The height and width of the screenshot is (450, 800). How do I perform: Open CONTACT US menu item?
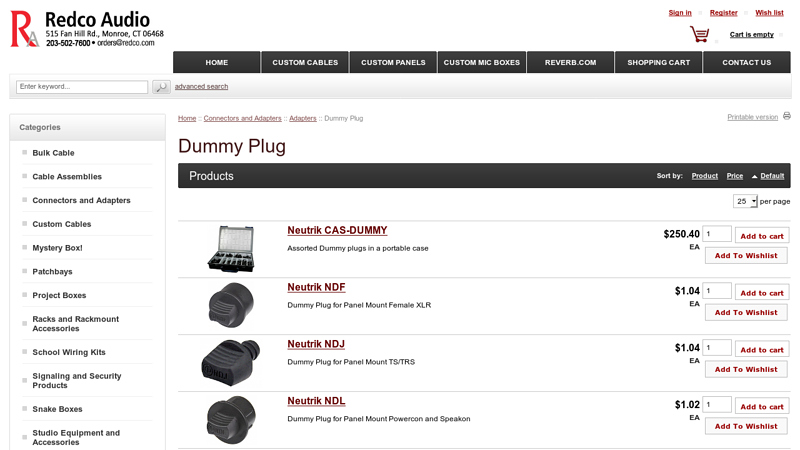pos(747,62)
